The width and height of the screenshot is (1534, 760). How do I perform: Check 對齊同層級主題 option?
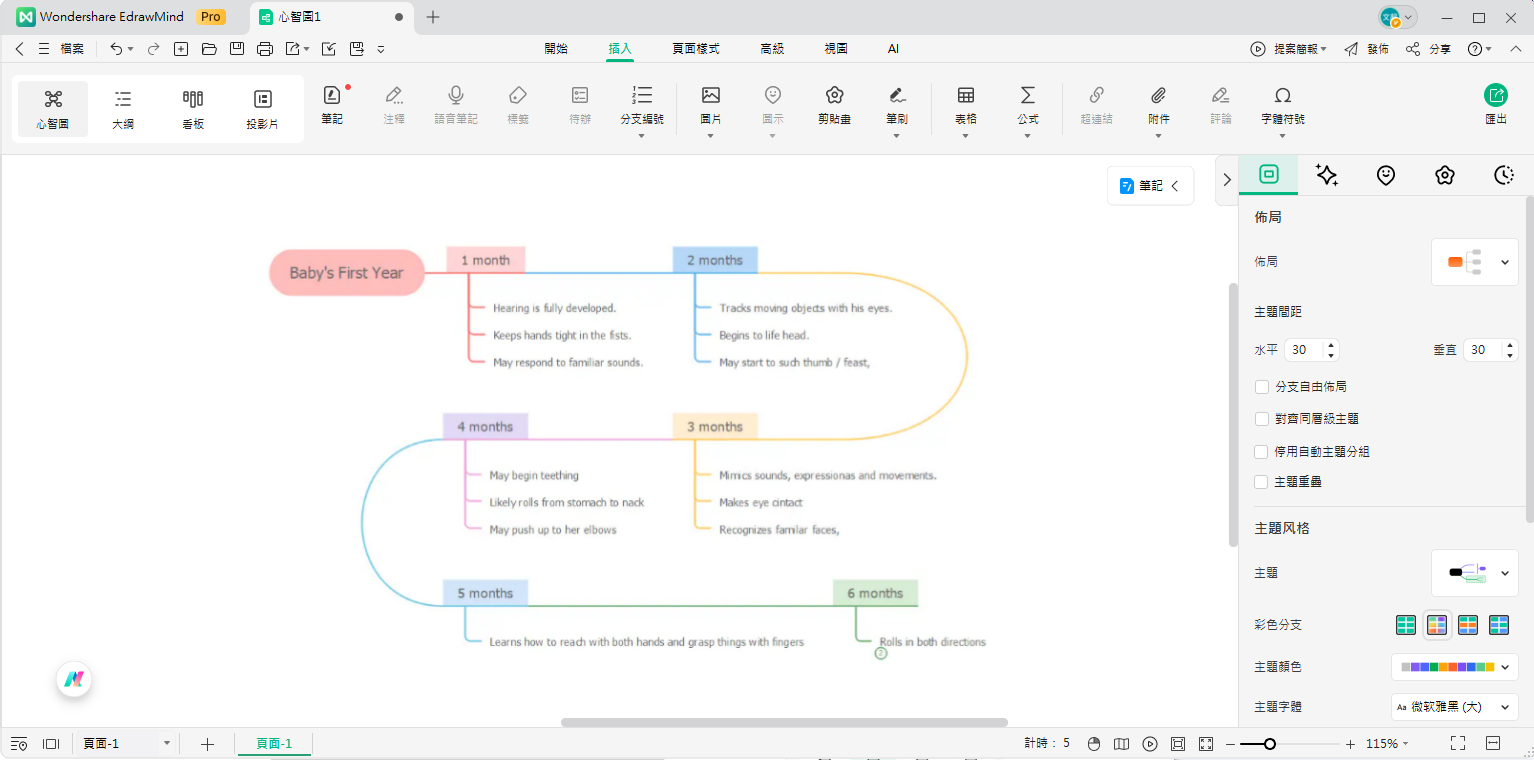[x=1262, y=419]
